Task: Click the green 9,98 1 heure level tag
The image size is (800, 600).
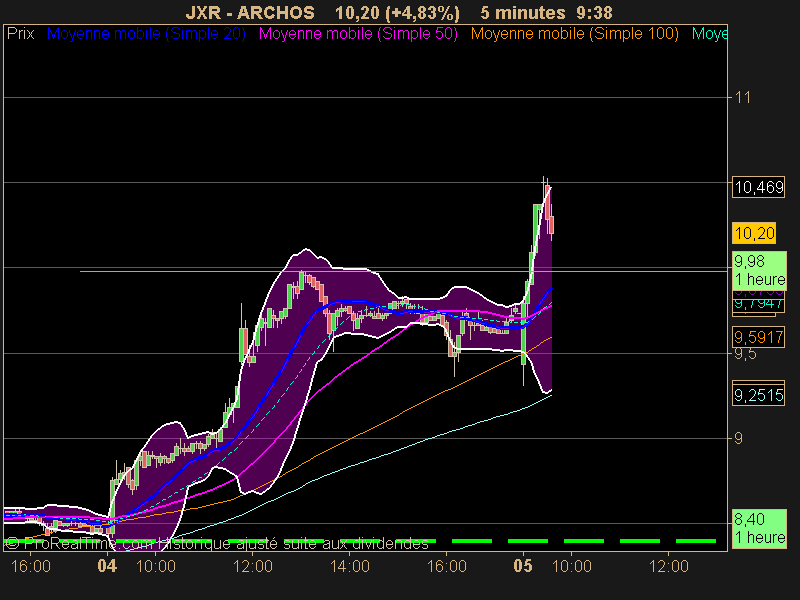Action: (x=759, y=270)
